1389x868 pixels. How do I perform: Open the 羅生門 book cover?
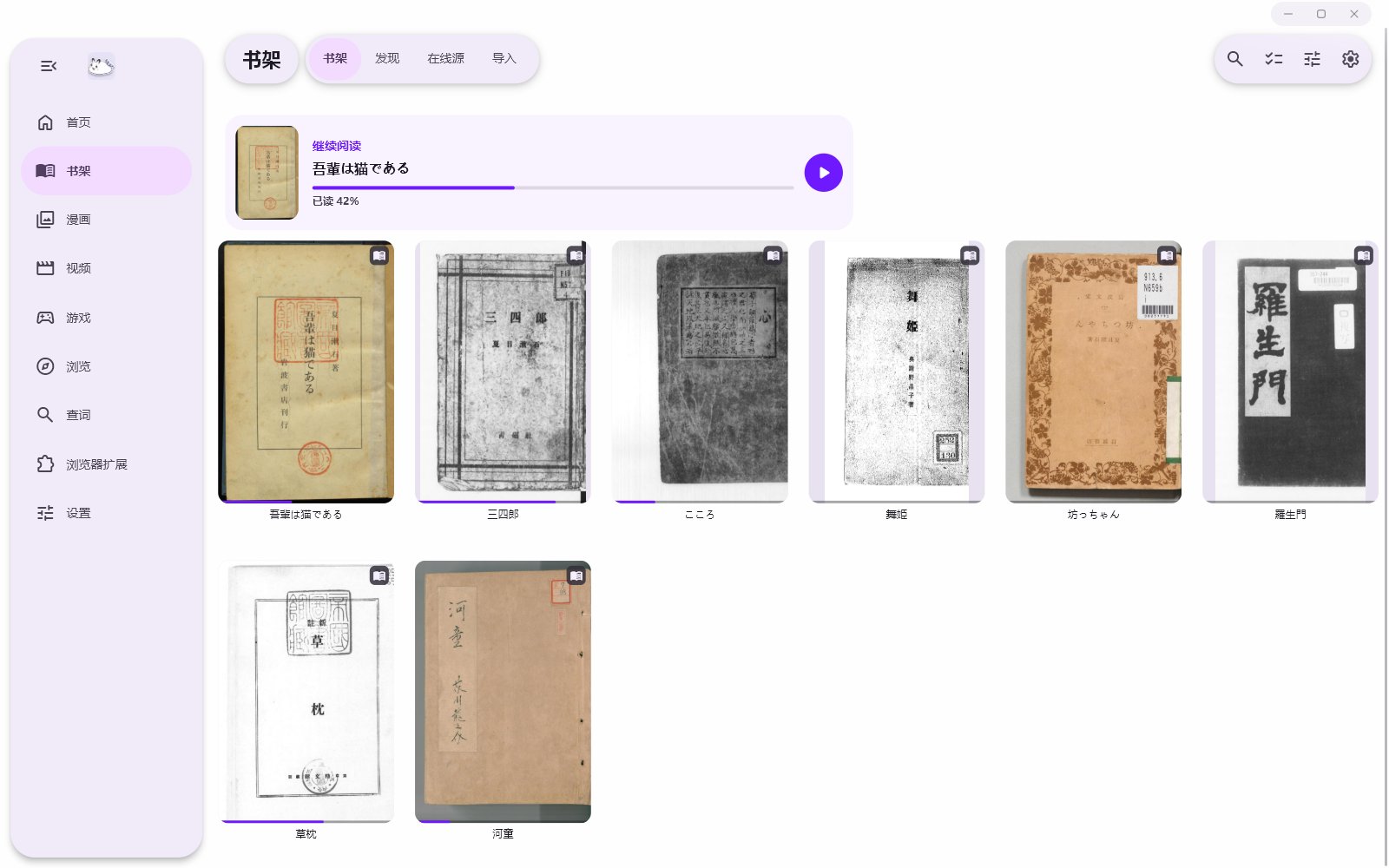click(x=1290, y=372)
